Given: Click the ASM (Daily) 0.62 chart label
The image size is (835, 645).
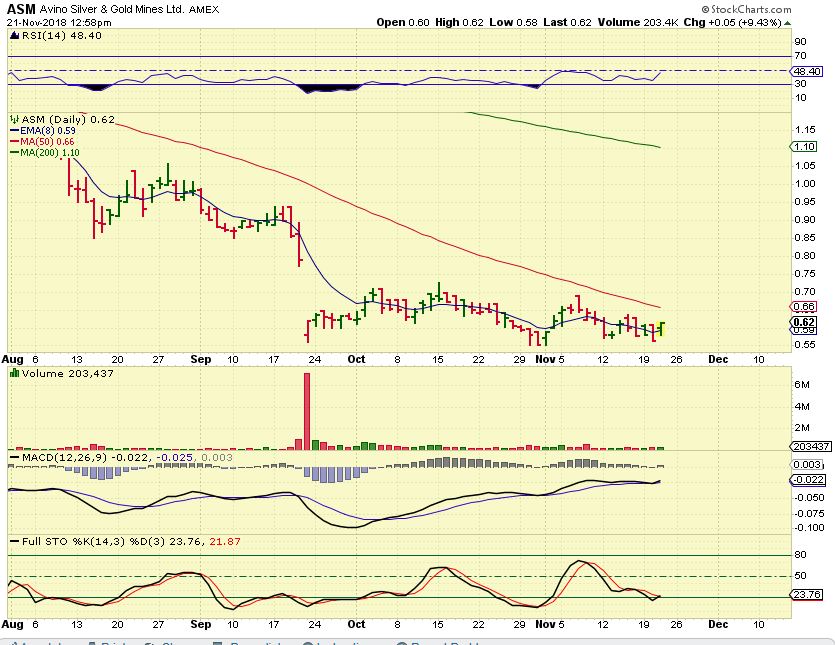Looking at the screenshot, I should tap(68, 120).
